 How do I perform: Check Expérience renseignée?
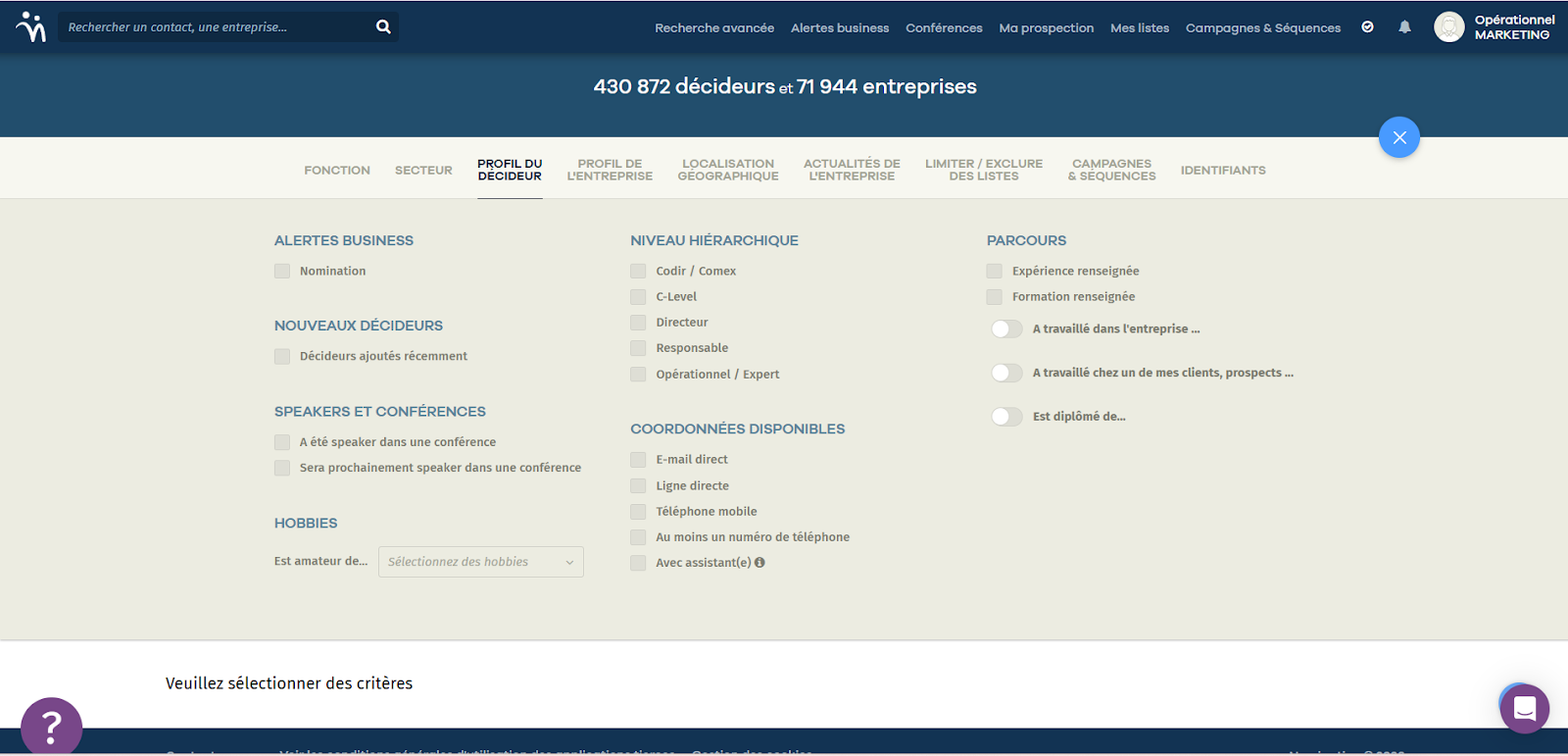pos(995,272)
